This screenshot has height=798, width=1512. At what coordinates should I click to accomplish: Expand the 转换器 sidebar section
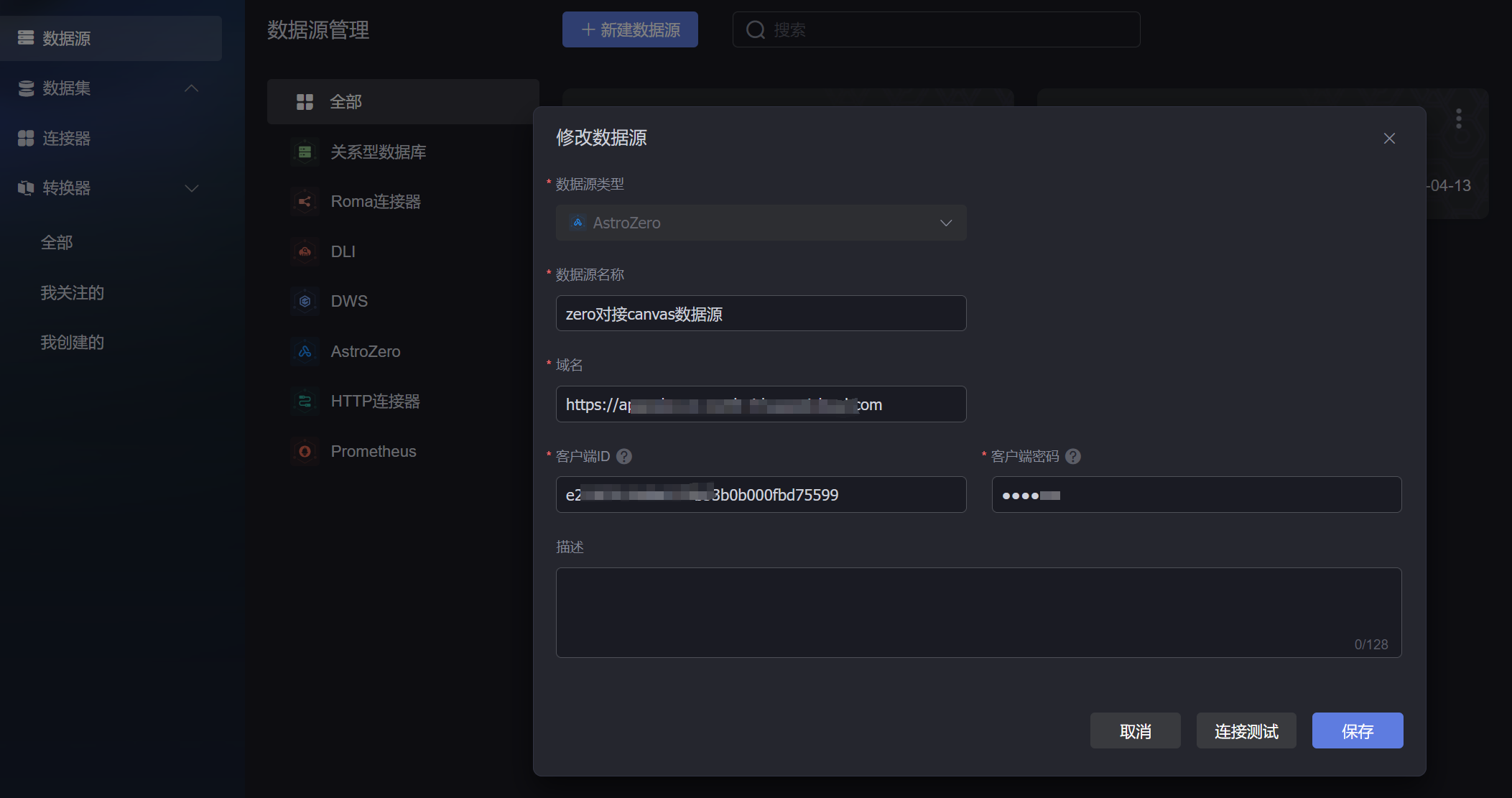(x=191, y=188)
